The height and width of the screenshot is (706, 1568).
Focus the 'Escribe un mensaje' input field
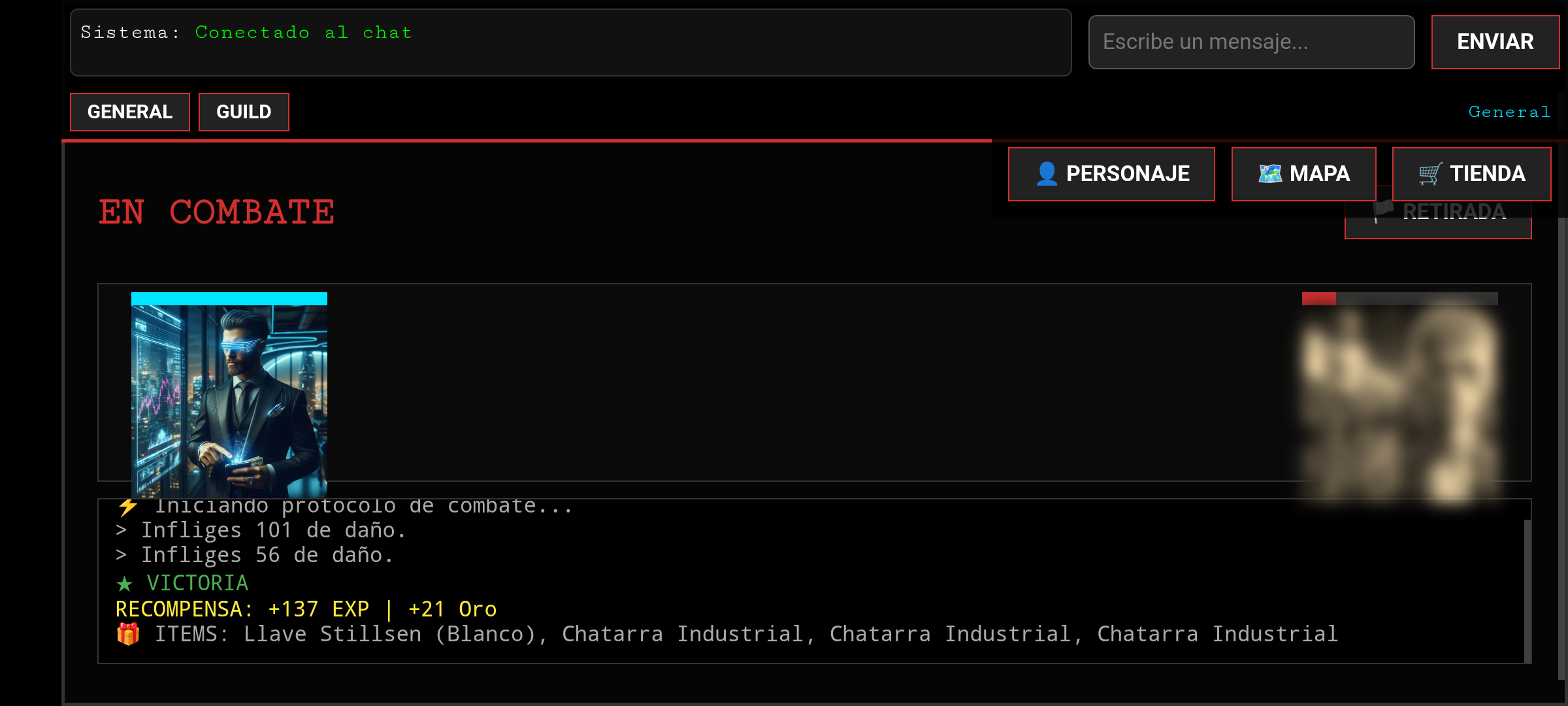pyautogui.click(x=1251, y=42)
